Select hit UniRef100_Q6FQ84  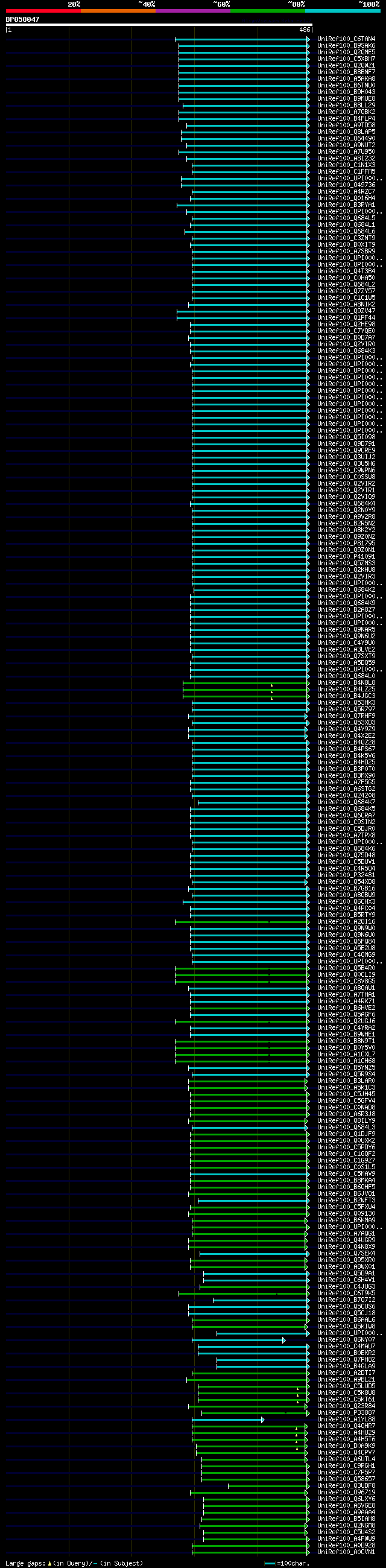tap(346, 942)
